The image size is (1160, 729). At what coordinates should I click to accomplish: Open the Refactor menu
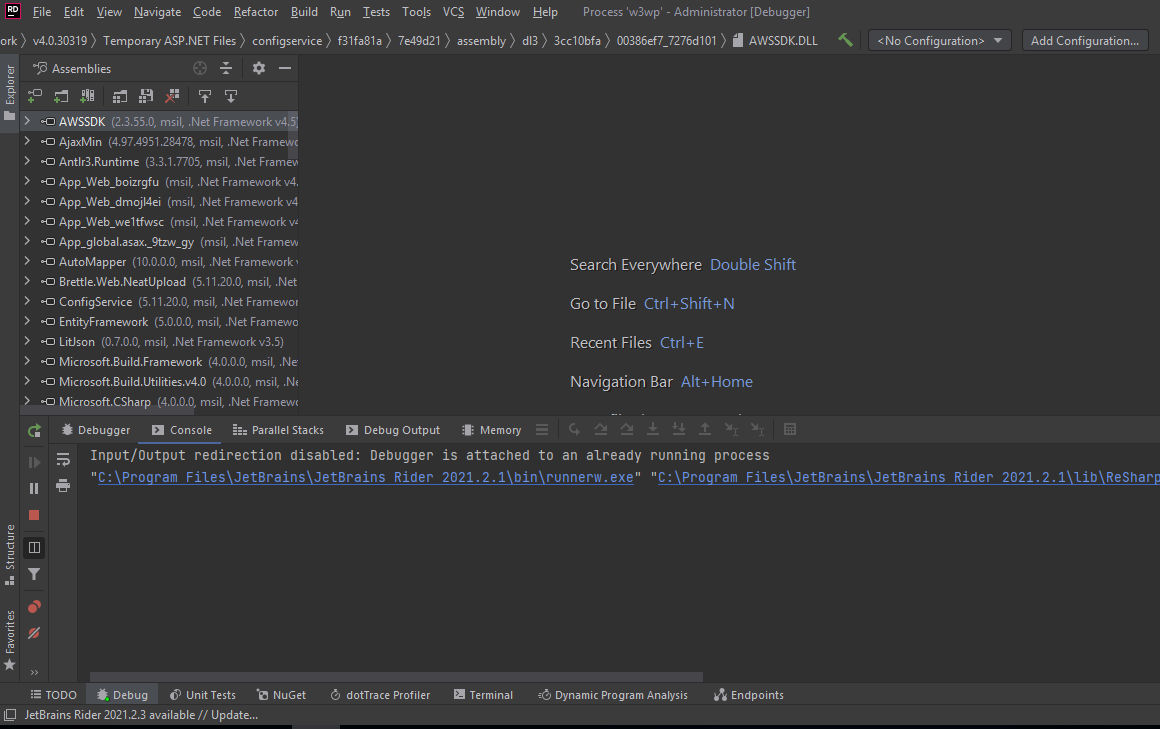[256, 12]
